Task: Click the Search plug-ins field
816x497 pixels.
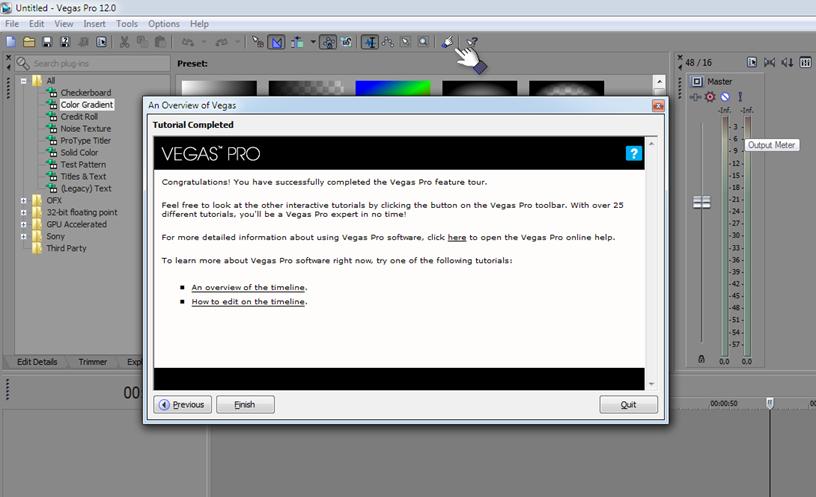Action: coord(92,63)
